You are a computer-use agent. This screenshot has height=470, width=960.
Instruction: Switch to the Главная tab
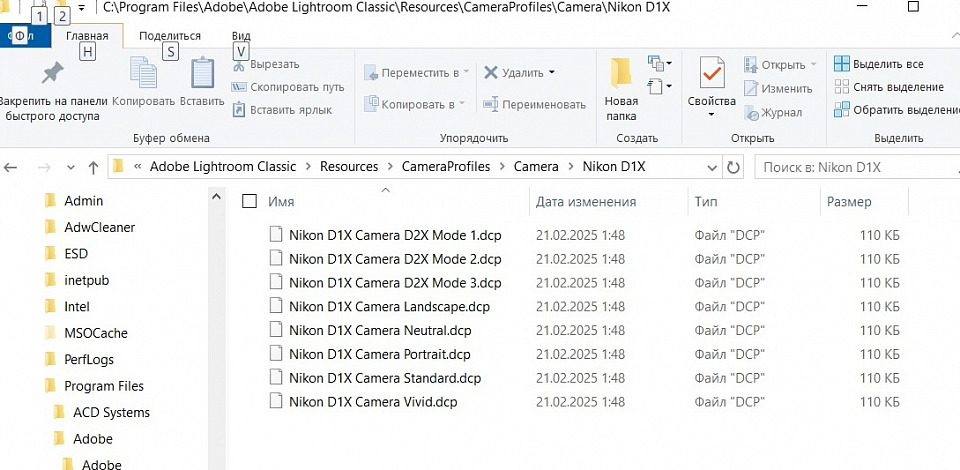point(87,36)
